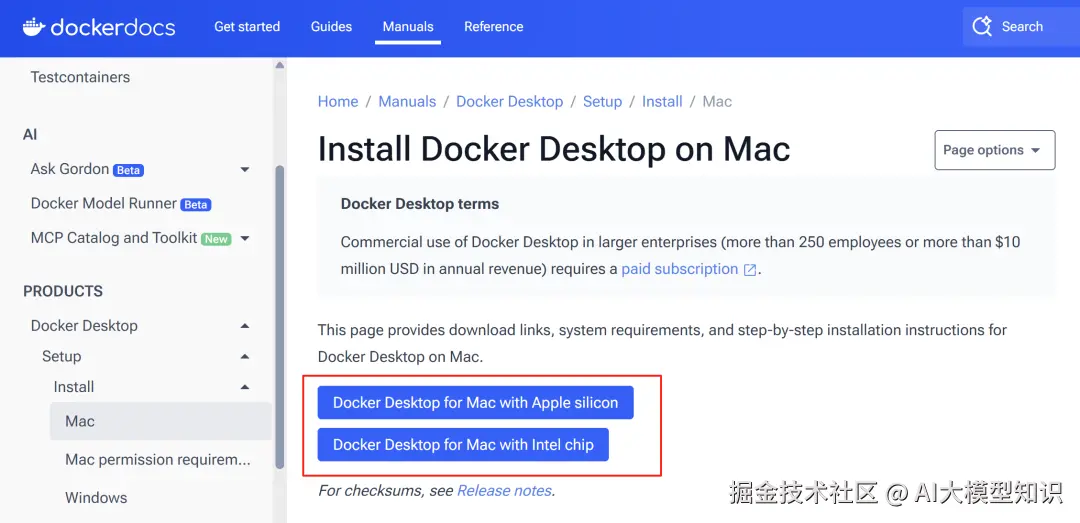
Task: Open Ask Gordon in the sidebar
Action: coord(70,169)
